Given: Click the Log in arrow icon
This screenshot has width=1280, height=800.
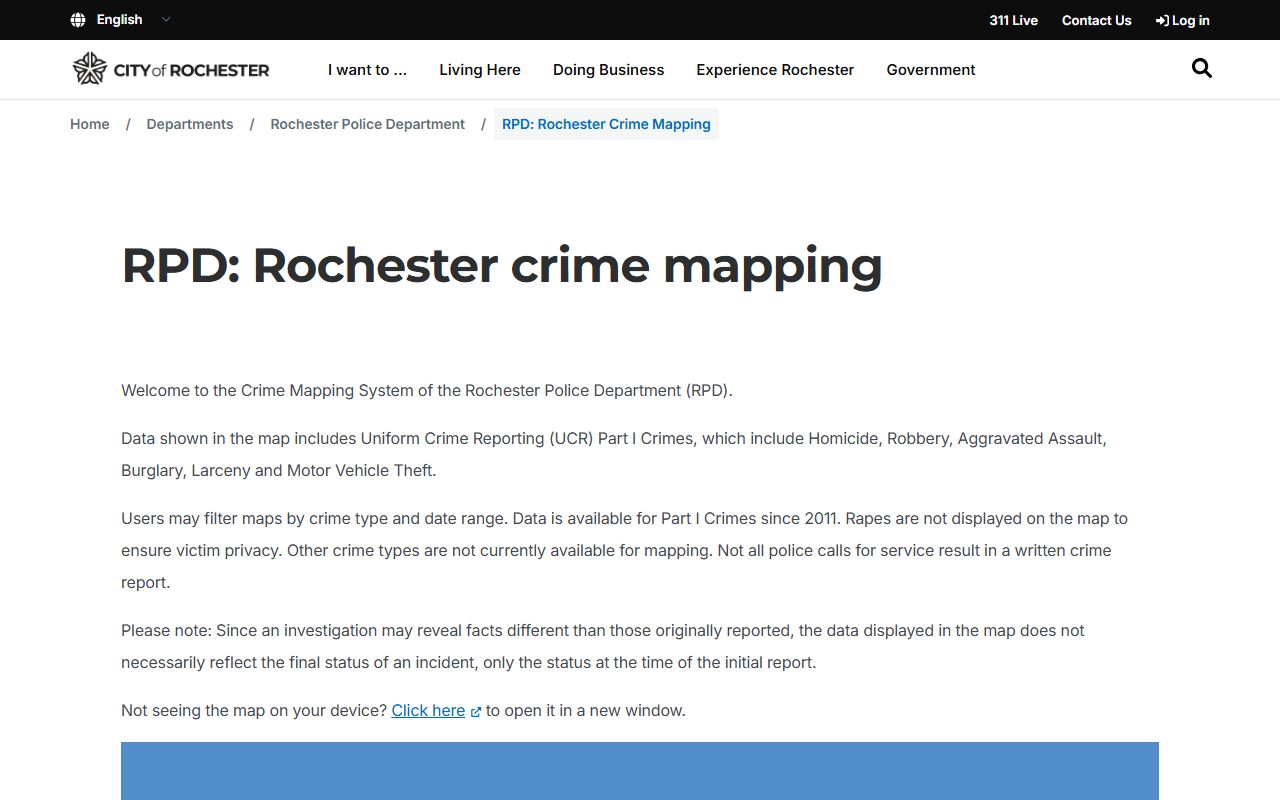Looking at the screenshot, I should [x=1162, y=20].
